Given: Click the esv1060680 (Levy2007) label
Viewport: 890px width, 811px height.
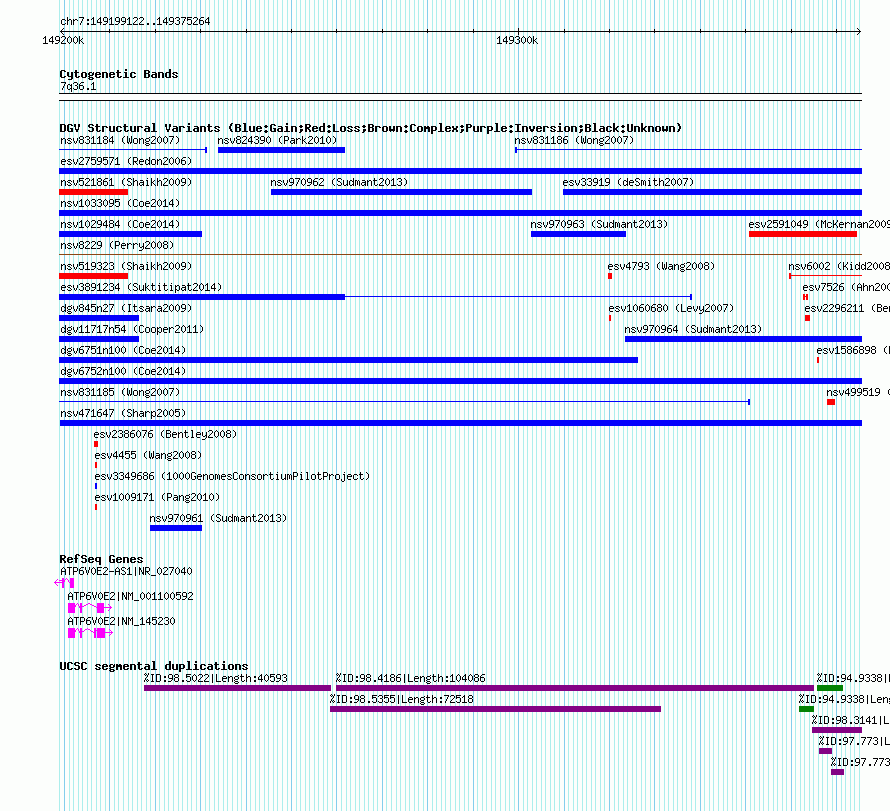Looking at the screenshot, I should (671, 308).
